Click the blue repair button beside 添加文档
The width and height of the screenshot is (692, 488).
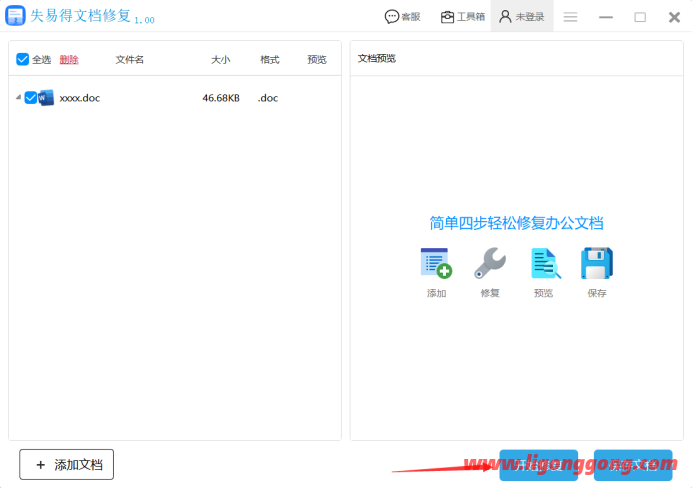(x=538, y=465)
